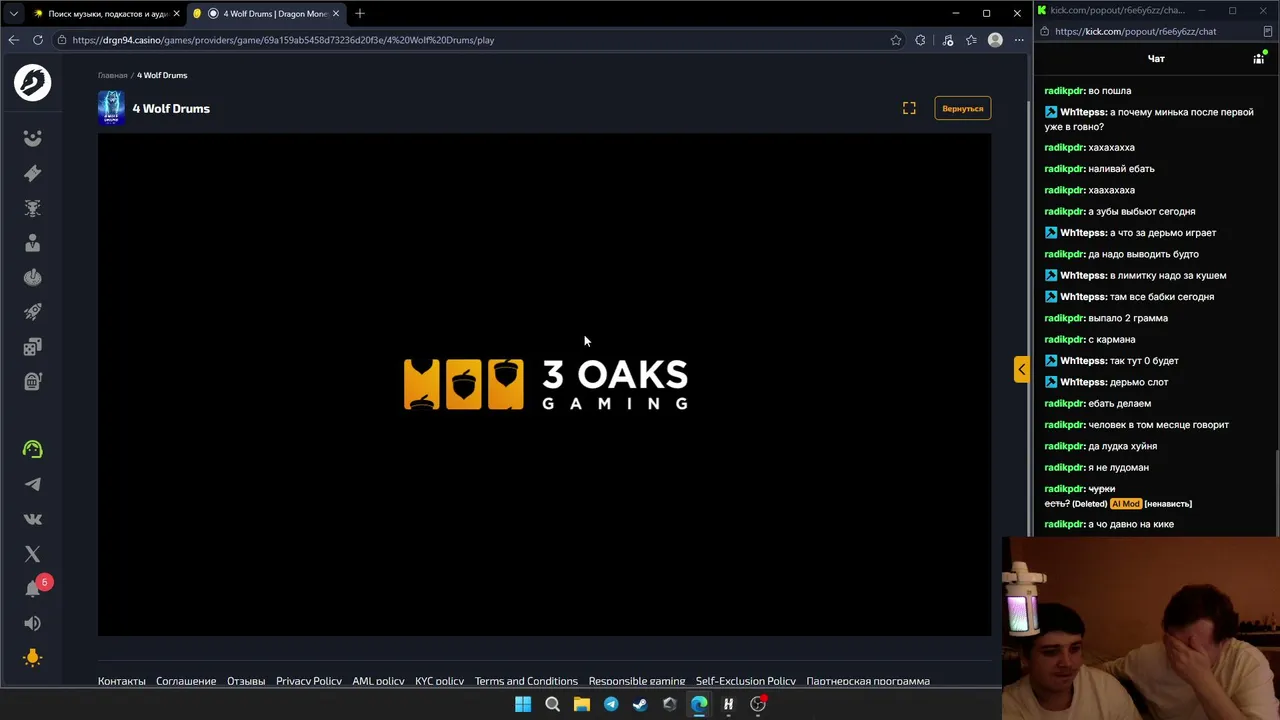Screen dimensions: 1280x720
Task: Open the Privacy Policy footer link
Action: tap(309, 681)
